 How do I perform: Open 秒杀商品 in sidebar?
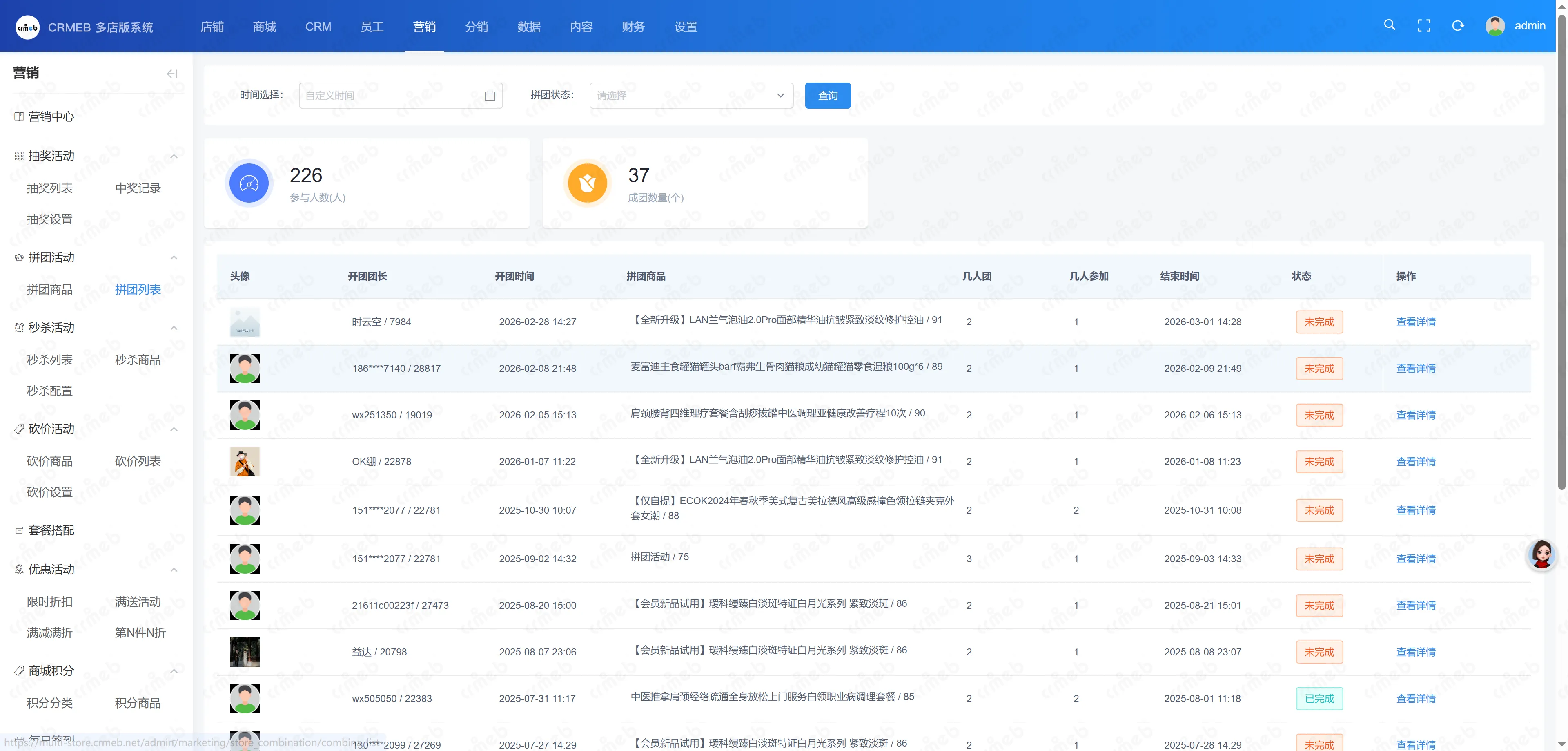138,360
